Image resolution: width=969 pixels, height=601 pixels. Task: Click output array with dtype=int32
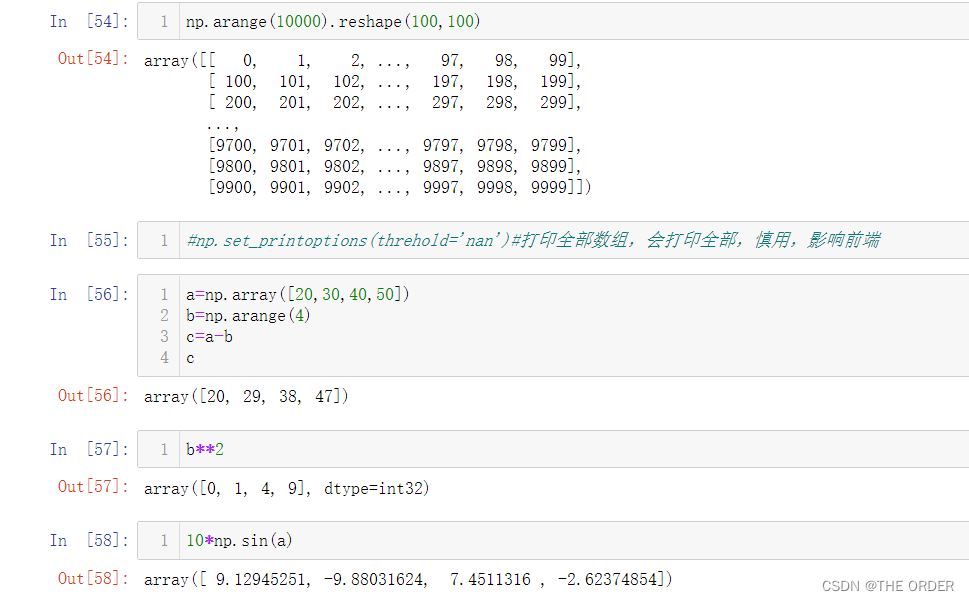(x=287, y=489)
